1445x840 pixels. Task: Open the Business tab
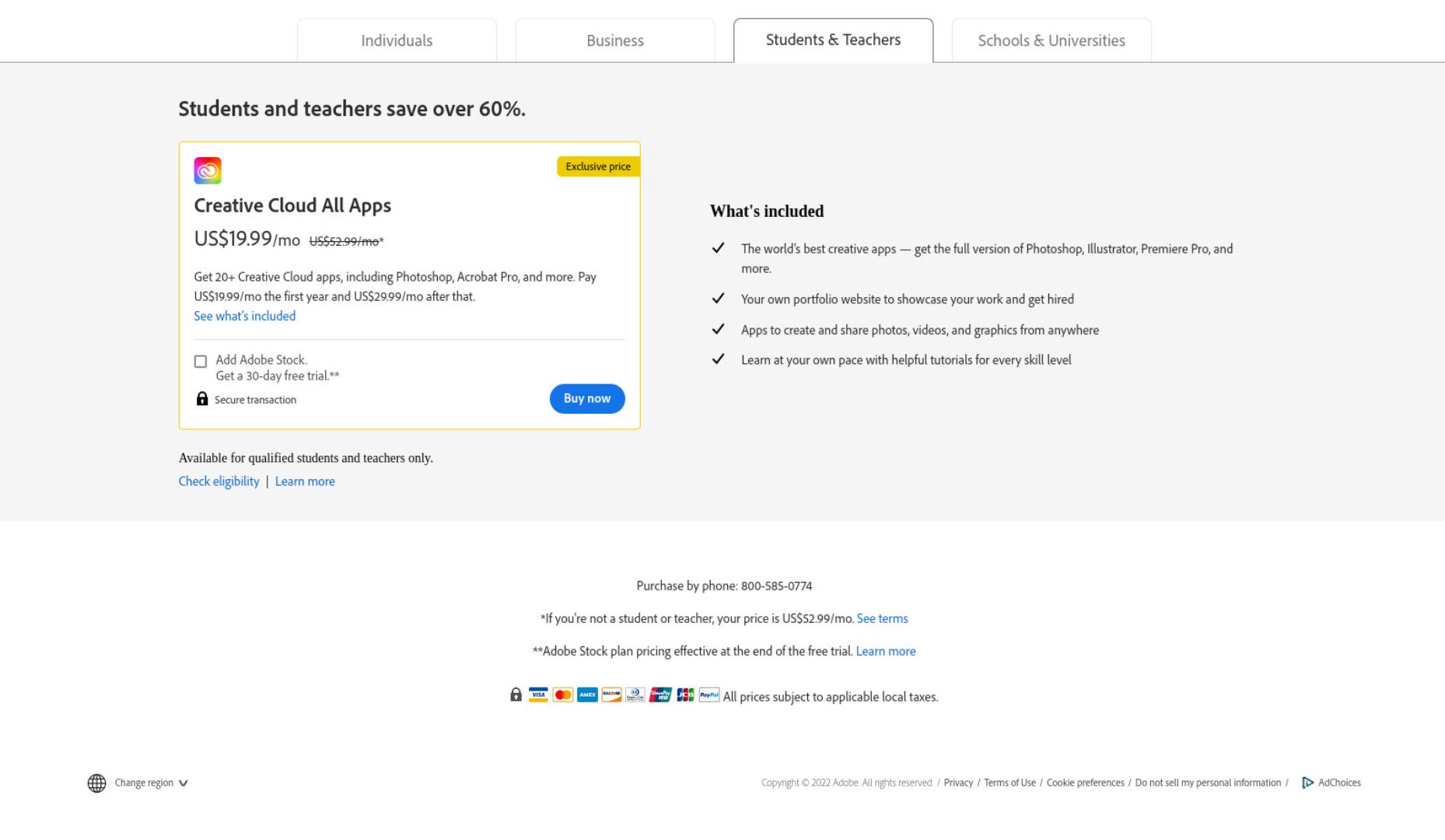point(615,40)
